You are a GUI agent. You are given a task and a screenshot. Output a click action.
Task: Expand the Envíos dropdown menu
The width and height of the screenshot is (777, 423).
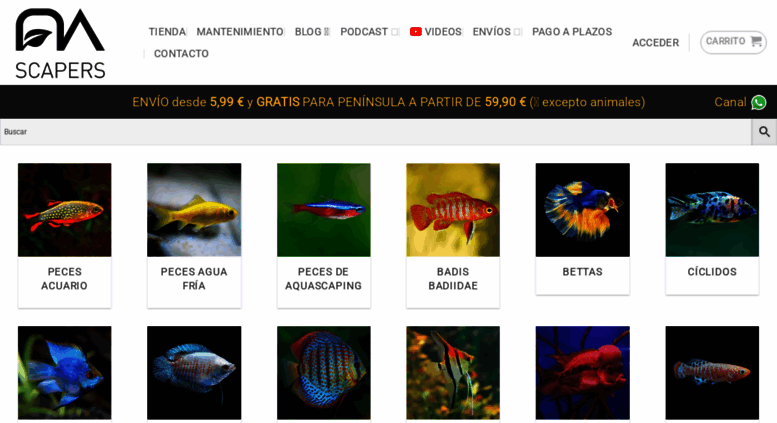click(517, 32)
